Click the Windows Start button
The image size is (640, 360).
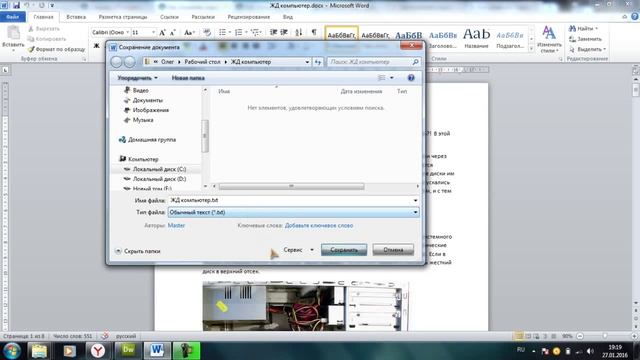(x=11, y=351)
